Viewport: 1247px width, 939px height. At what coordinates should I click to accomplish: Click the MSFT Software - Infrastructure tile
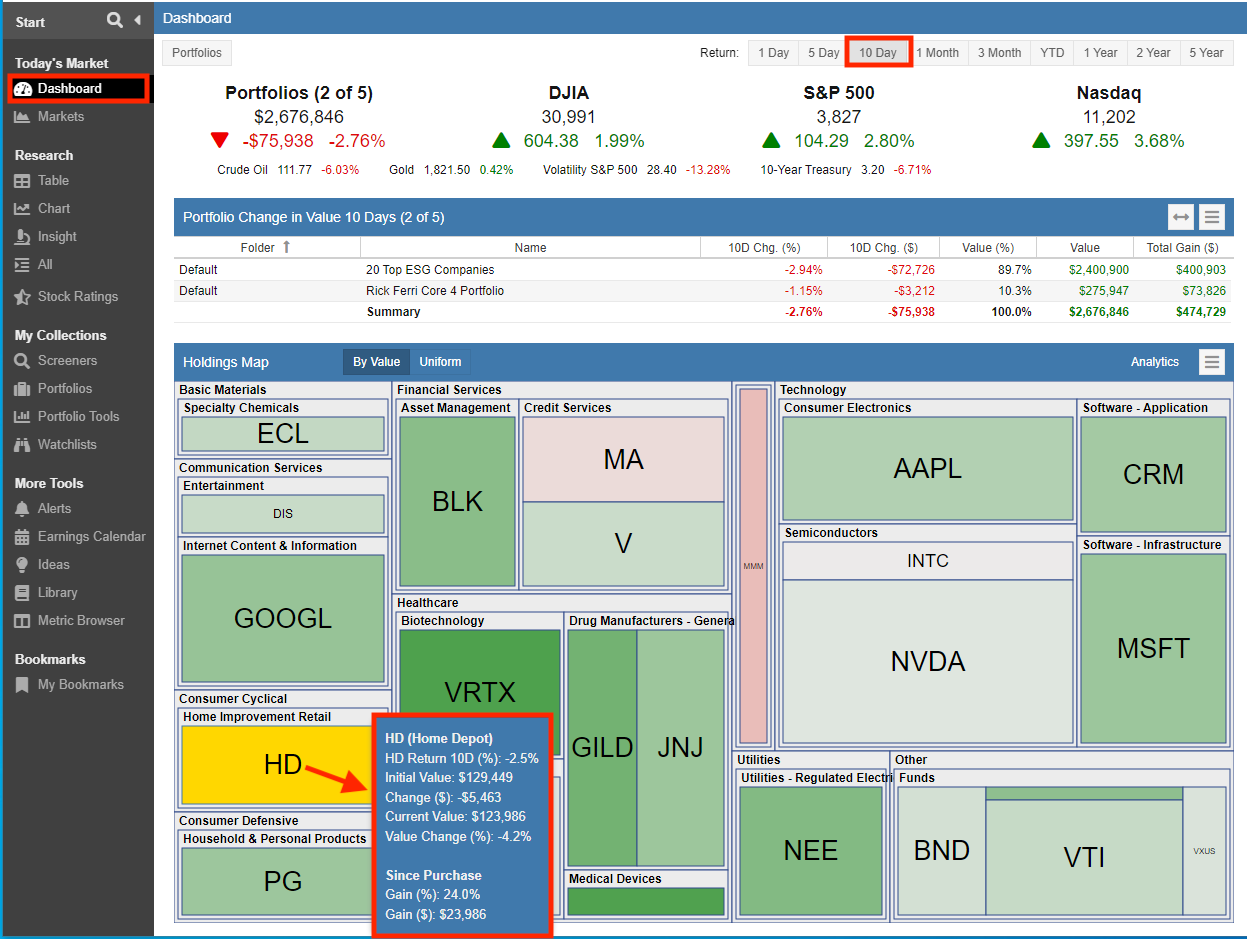click(x=1153, y=648)
